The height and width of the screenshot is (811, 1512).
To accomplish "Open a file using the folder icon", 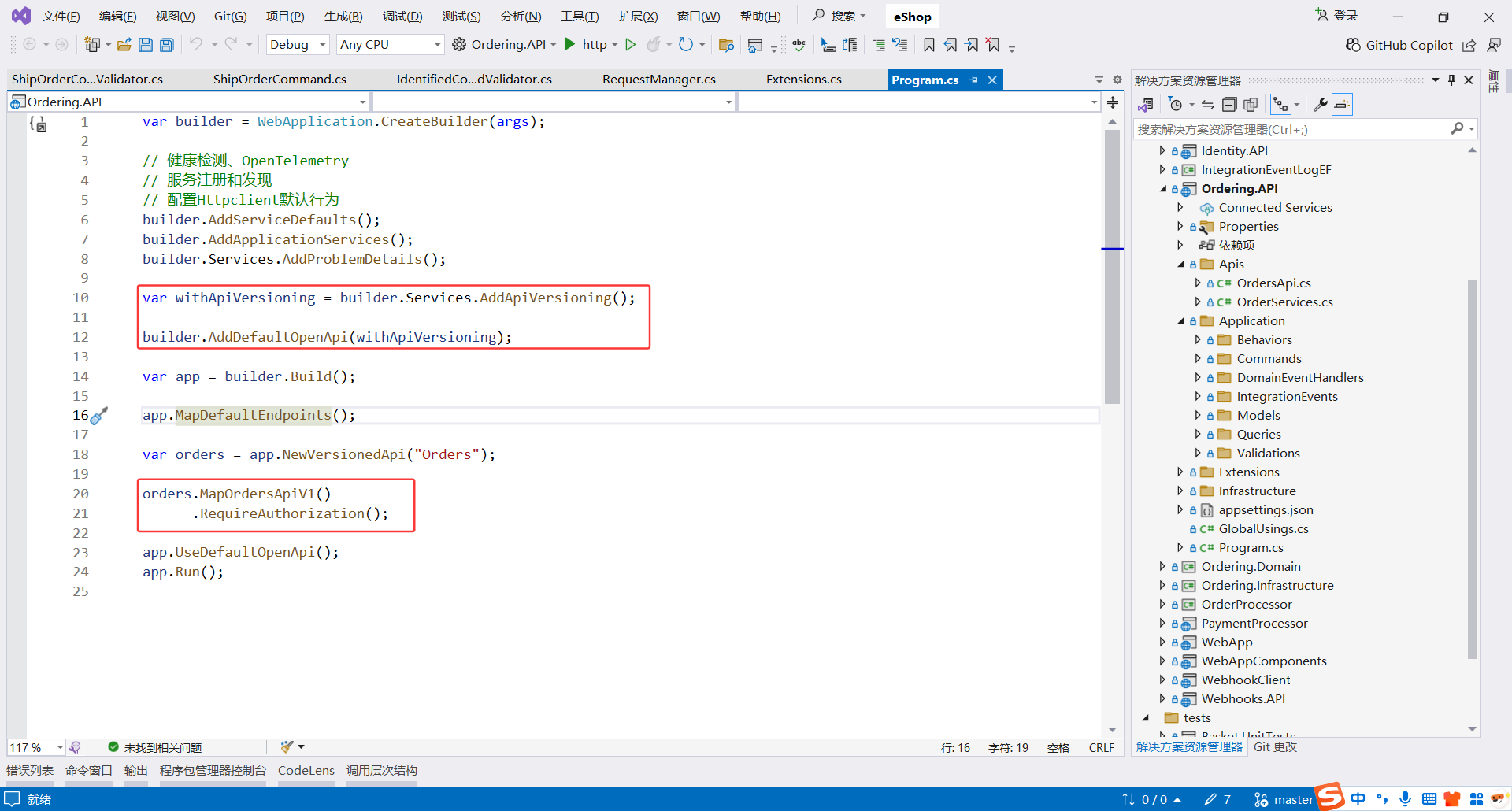I will (124, 45).
